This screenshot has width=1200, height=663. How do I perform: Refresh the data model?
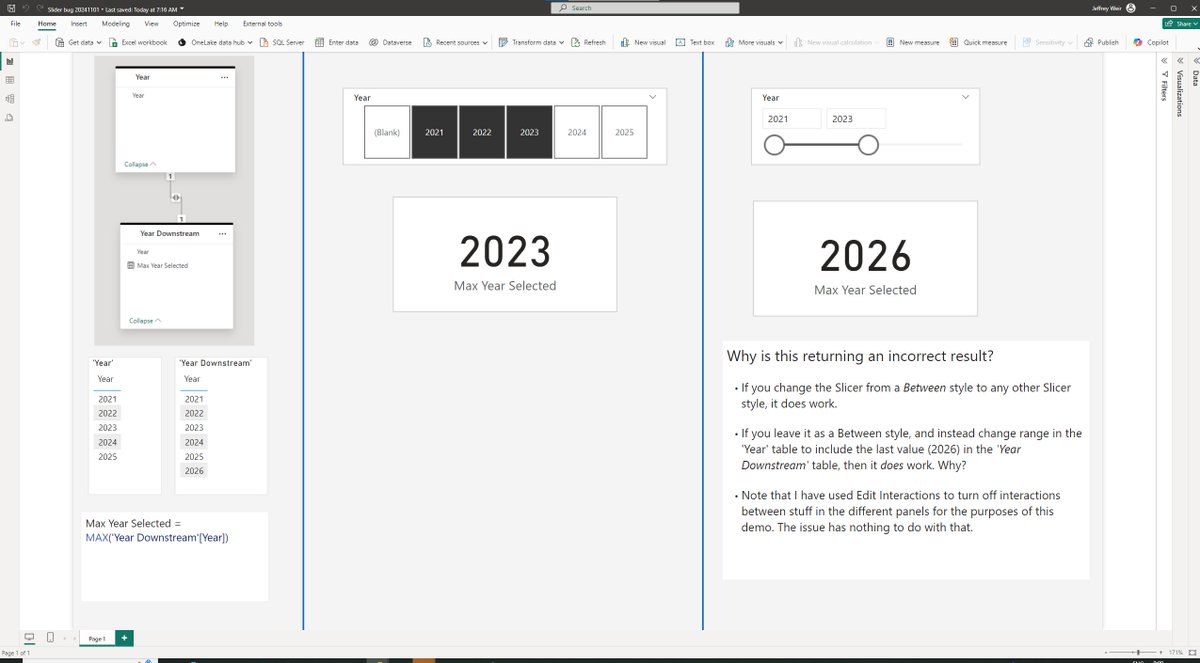point(588,43)
